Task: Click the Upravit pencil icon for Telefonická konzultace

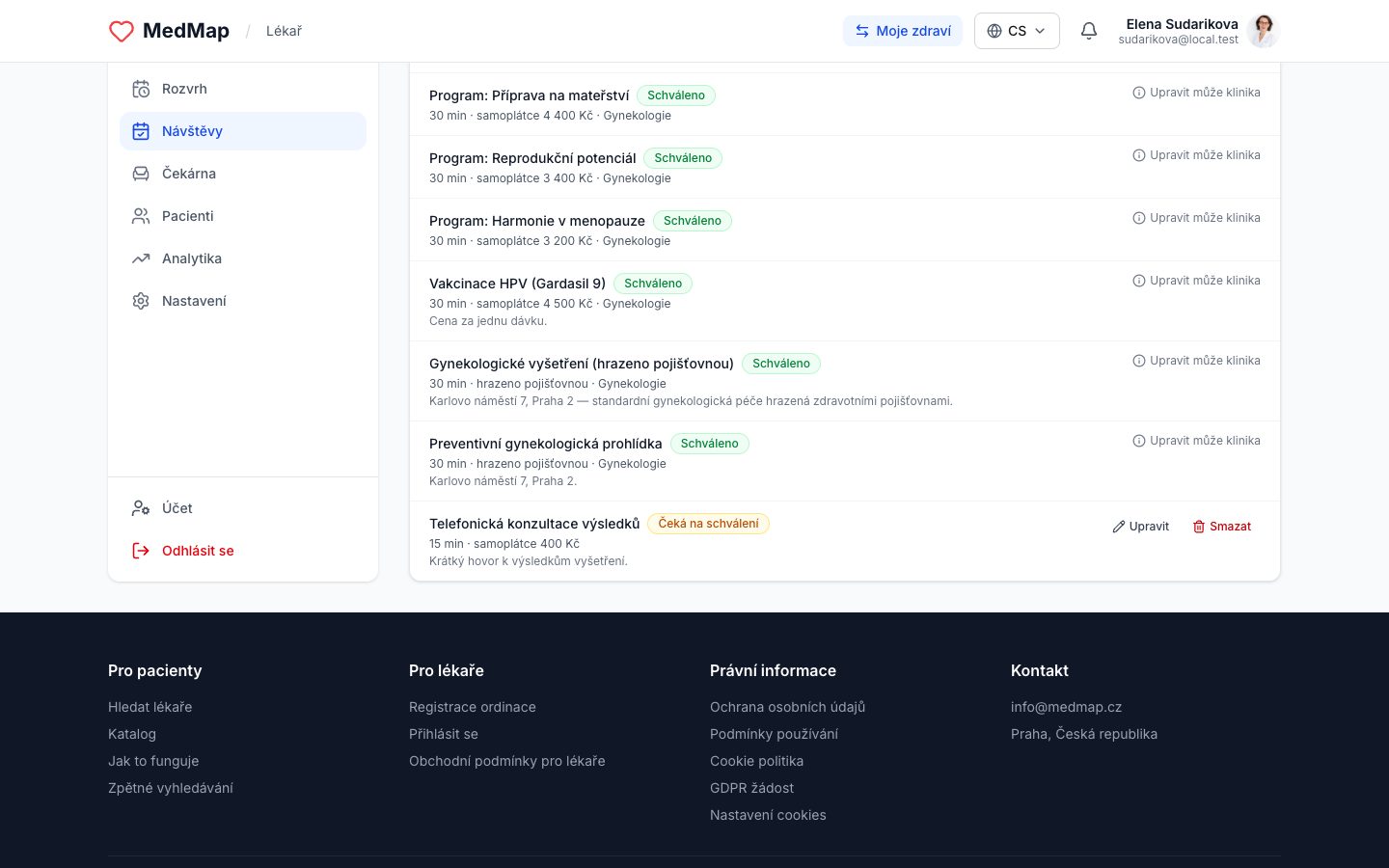Action: pyautogui.click(x=1119, y=527)
